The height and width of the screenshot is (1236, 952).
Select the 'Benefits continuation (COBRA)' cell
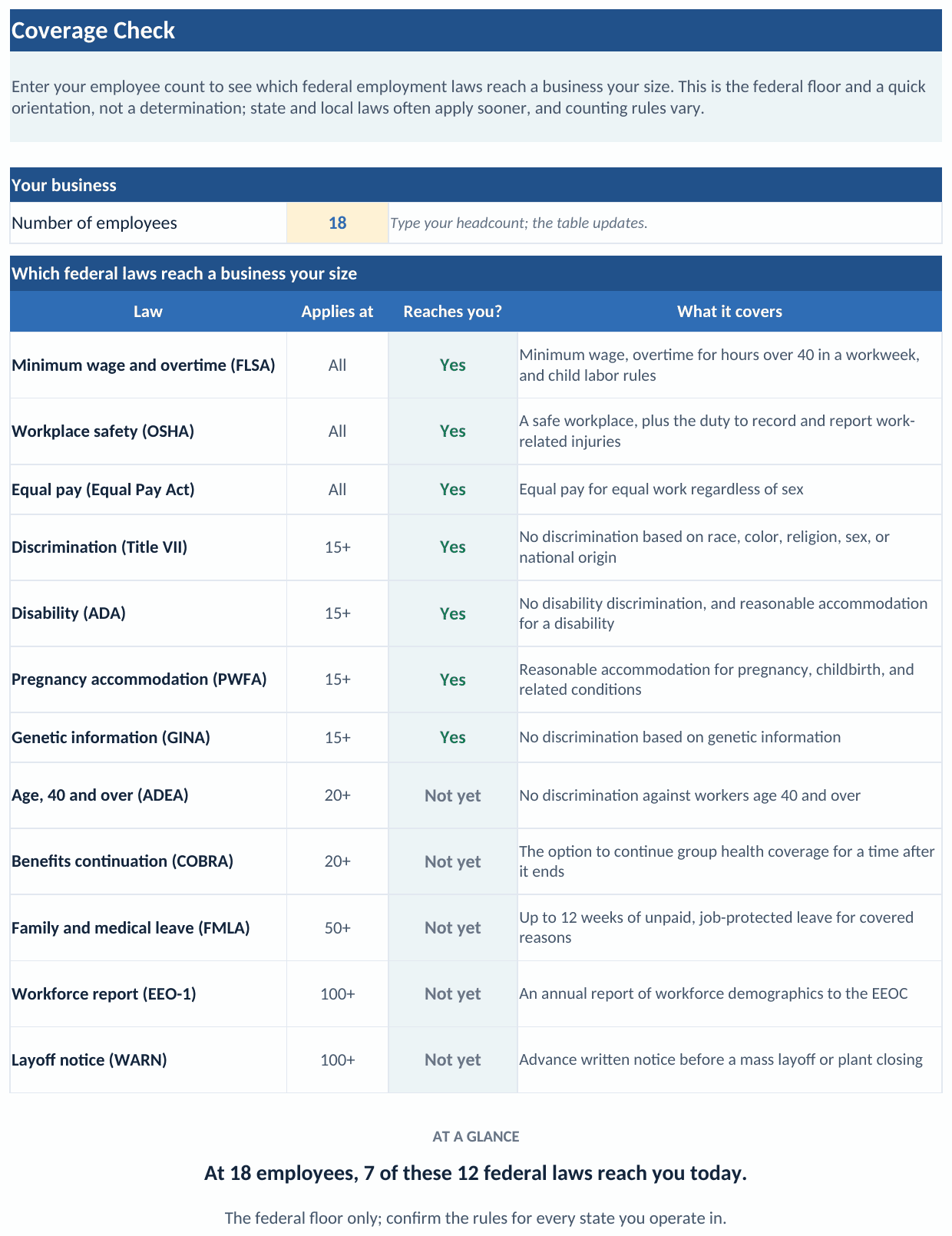coord(148,861)
